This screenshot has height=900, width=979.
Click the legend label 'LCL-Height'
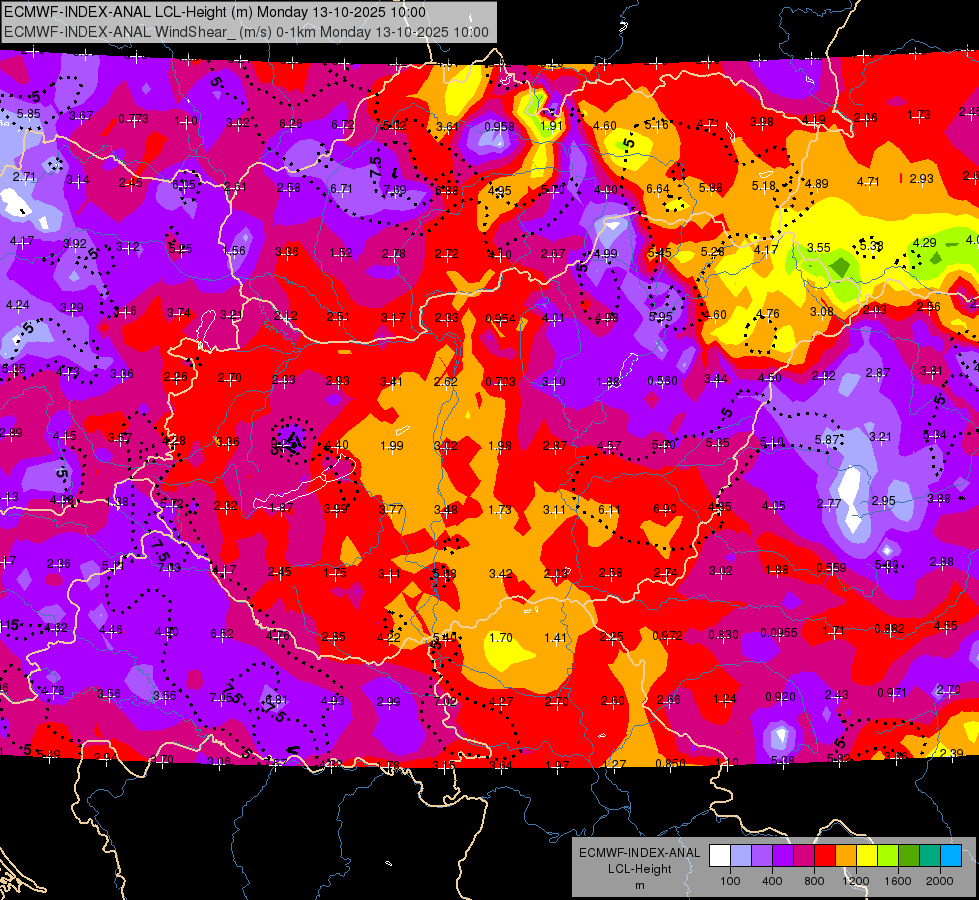click(x=639, y=869)
